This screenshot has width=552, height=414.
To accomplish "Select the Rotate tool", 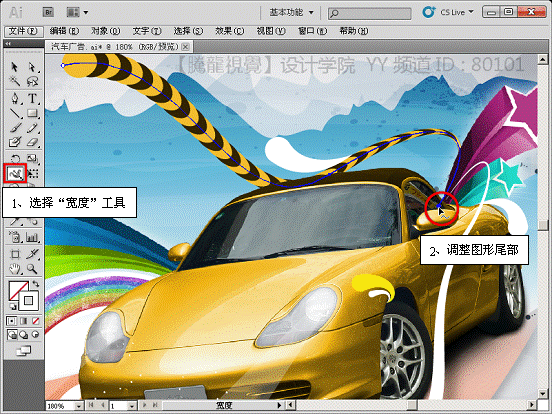I will [14, 158].
